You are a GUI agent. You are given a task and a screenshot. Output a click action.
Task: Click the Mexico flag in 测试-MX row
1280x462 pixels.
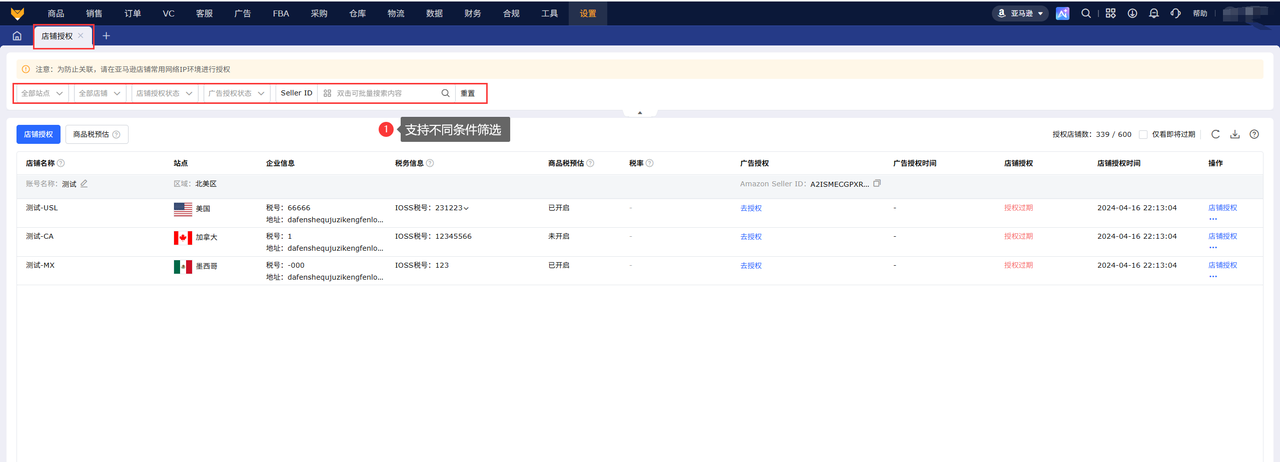click(182, 267)
